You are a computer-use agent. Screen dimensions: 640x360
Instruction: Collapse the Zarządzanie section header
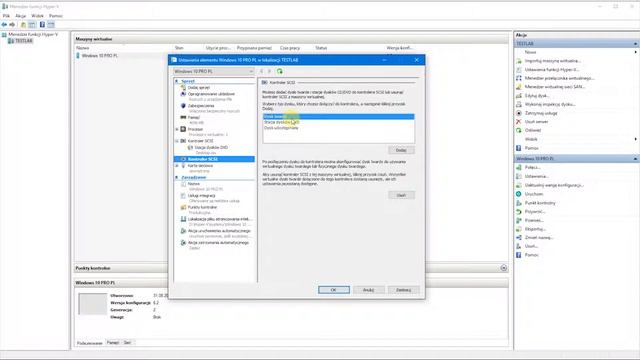(x=177, y=178)
